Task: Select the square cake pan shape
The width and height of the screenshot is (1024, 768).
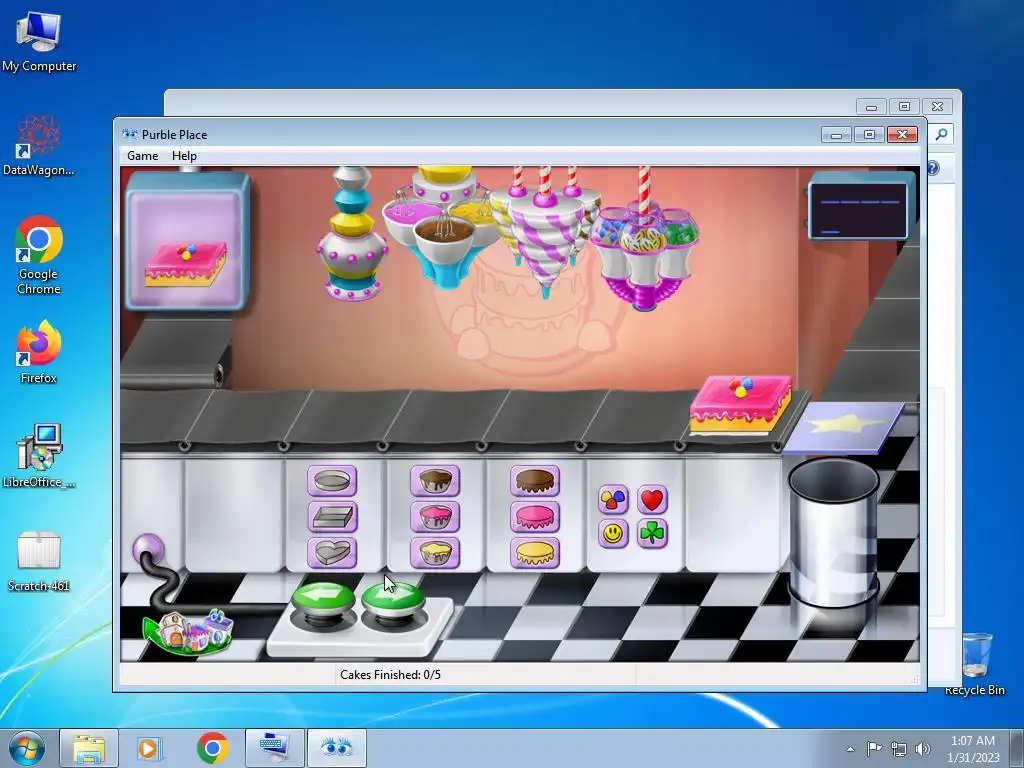Action: click(x=332, y=517)
